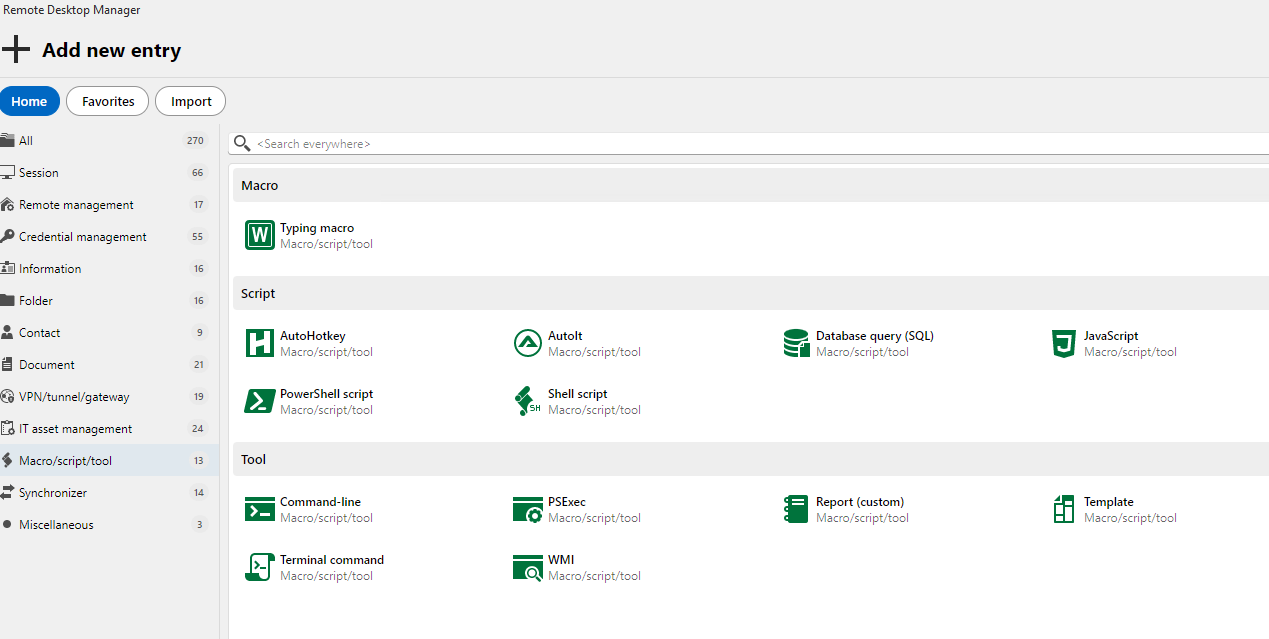Viewport: 1269px width, 639px height.
Task: Select the JavaScript shield icon
Action: [1064, 343]
